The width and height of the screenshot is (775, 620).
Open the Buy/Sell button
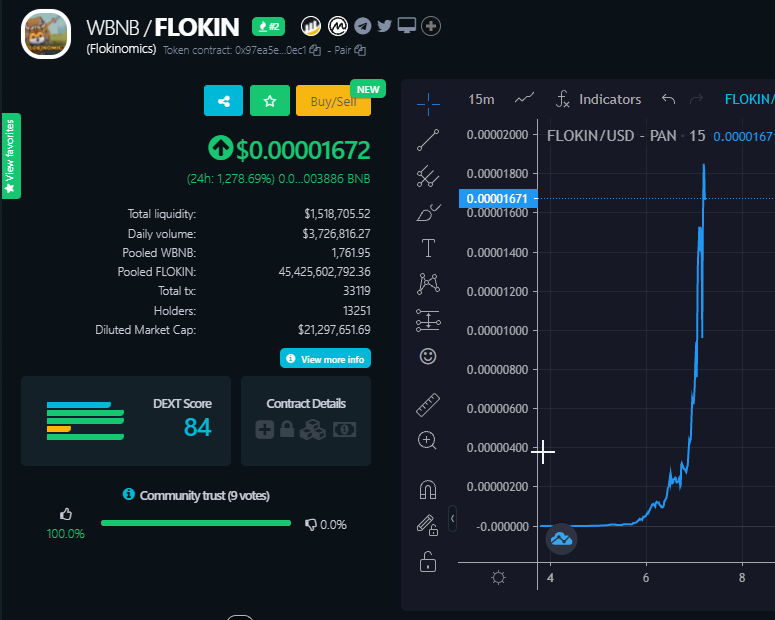[x=333, y=101]
